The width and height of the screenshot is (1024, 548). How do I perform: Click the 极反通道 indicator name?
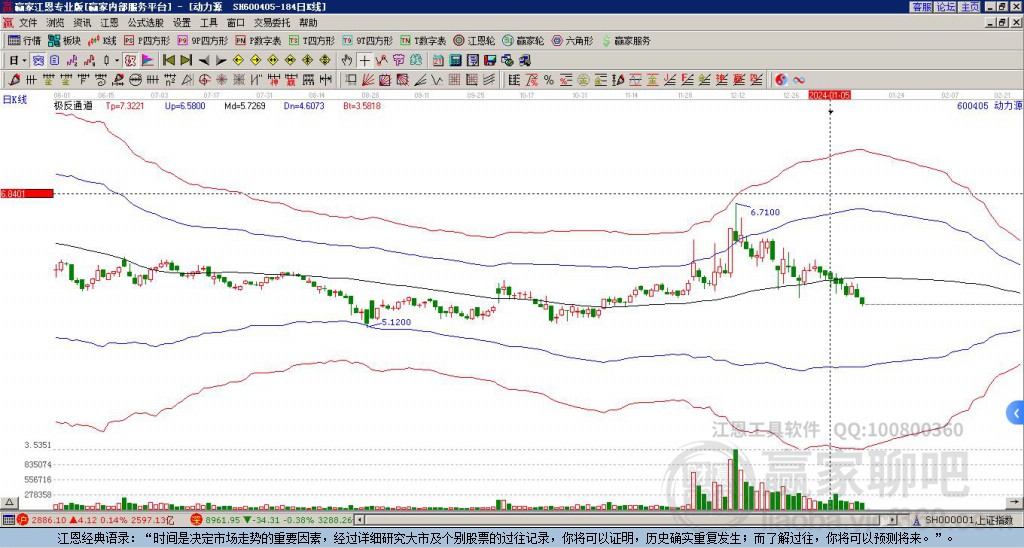[x=73, y=106]
